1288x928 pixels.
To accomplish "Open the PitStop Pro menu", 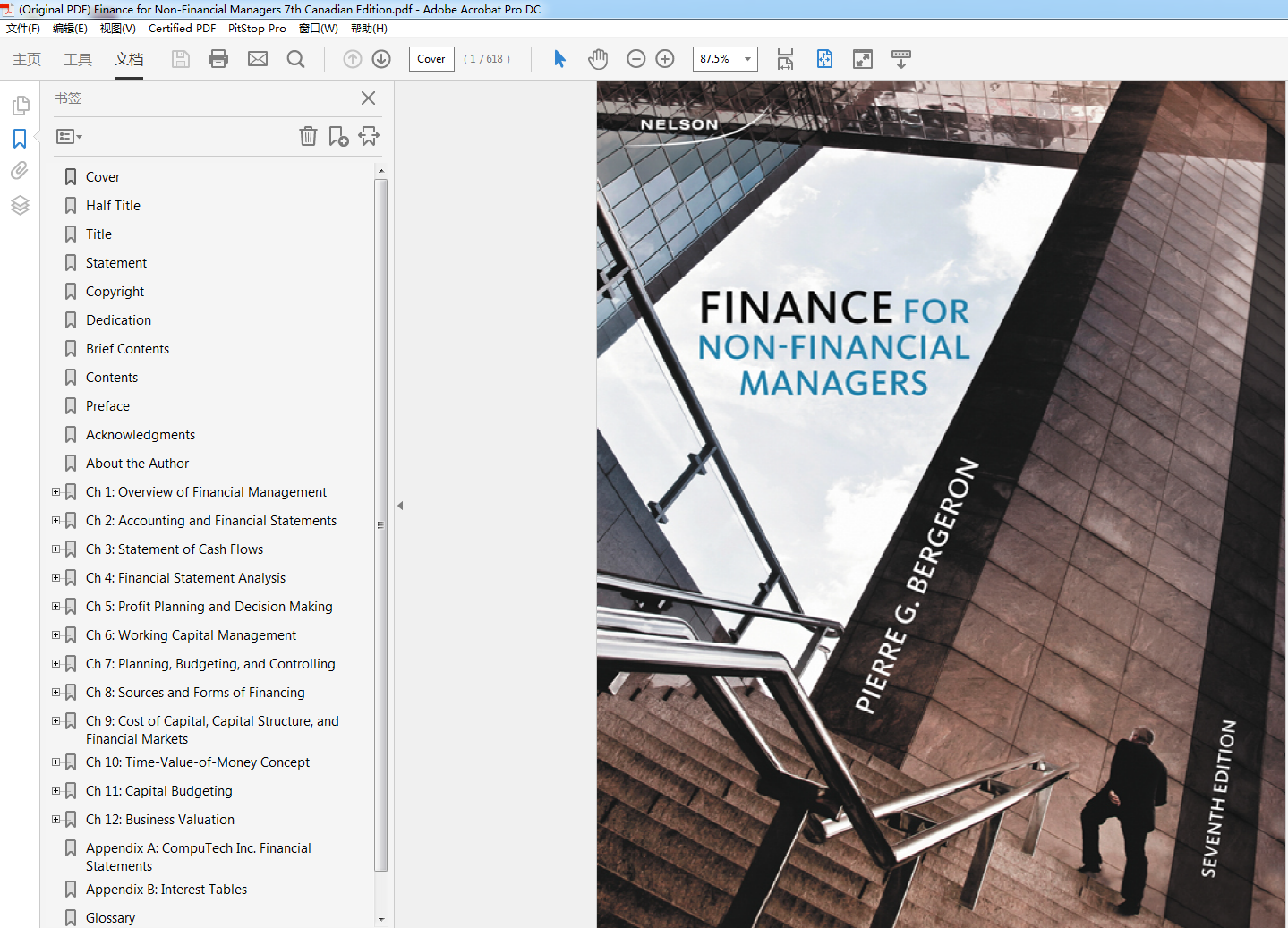I will [257, 29].
